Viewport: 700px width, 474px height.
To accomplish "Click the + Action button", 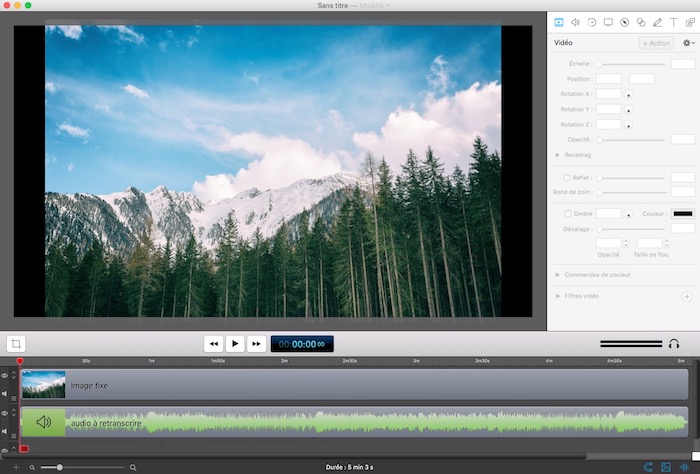I will [656, 43].
